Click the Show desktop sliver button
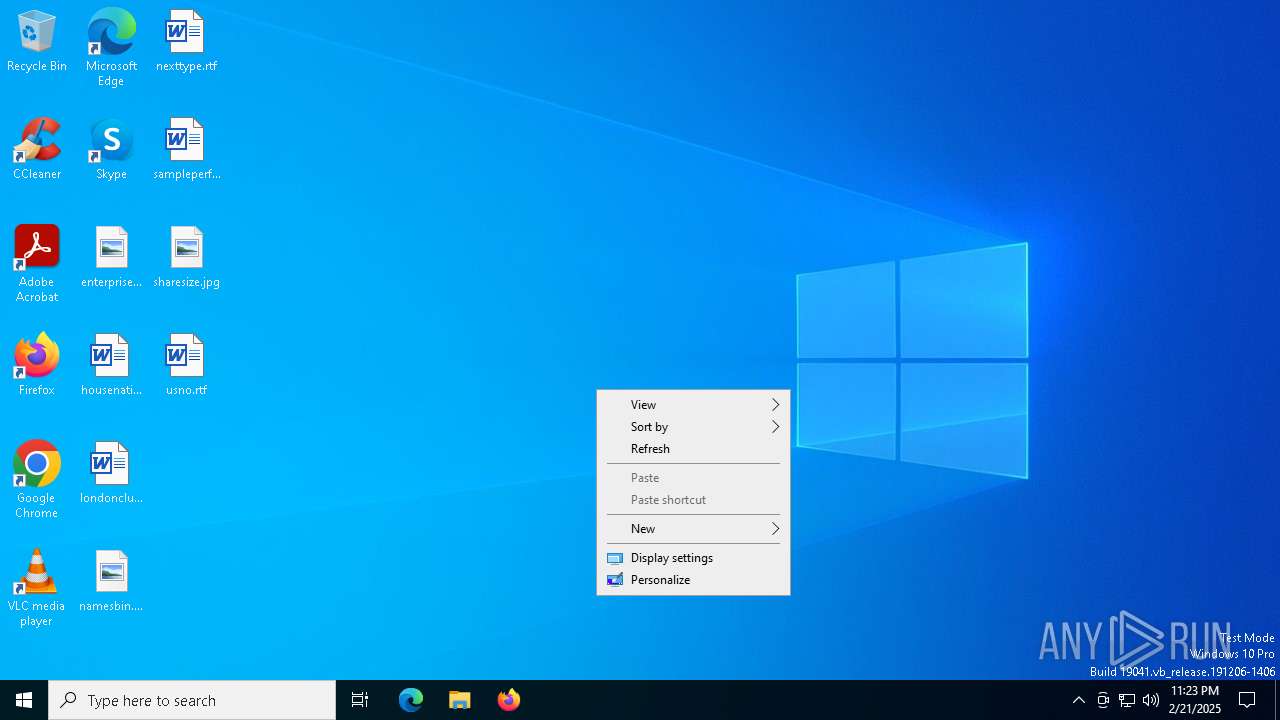 click(1277, 700)
